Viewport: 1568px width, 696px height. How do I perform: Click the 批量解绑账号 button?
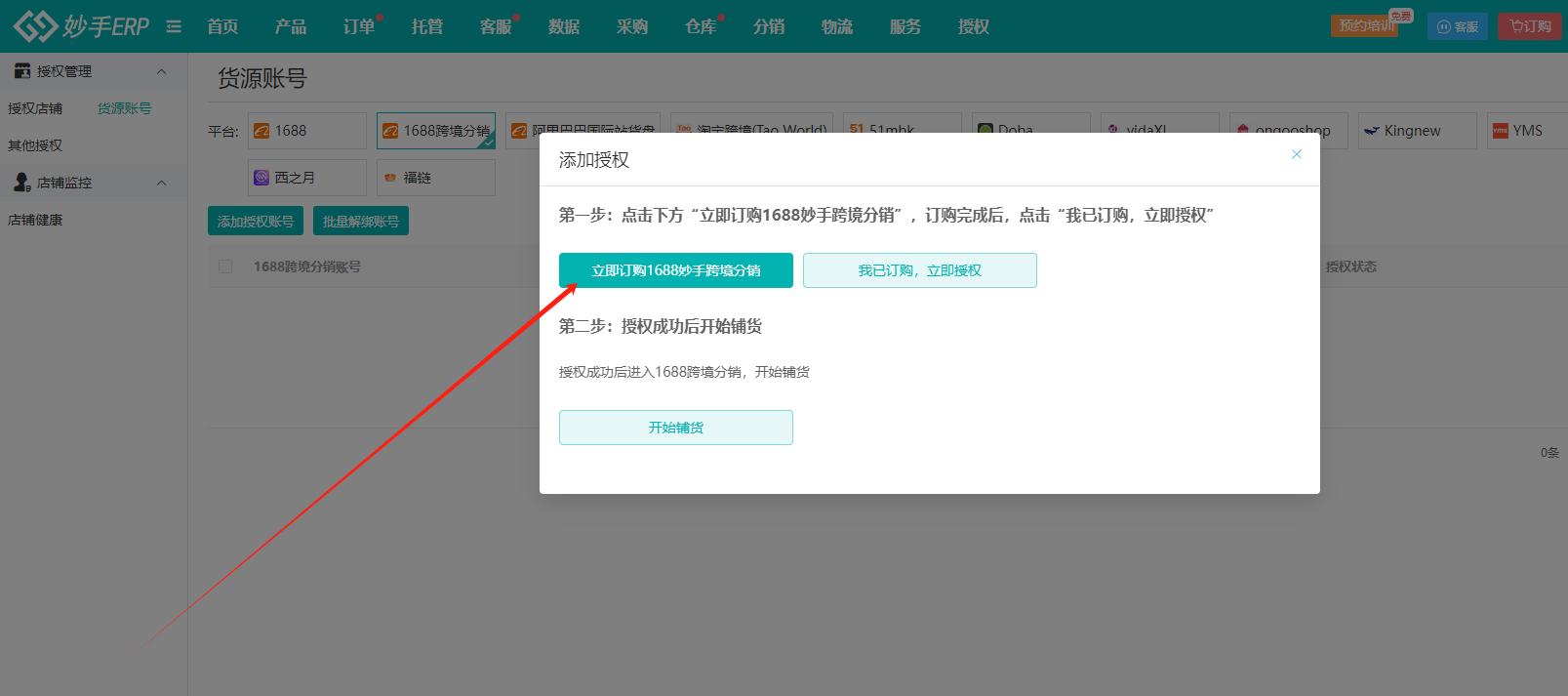click(361, 222)
